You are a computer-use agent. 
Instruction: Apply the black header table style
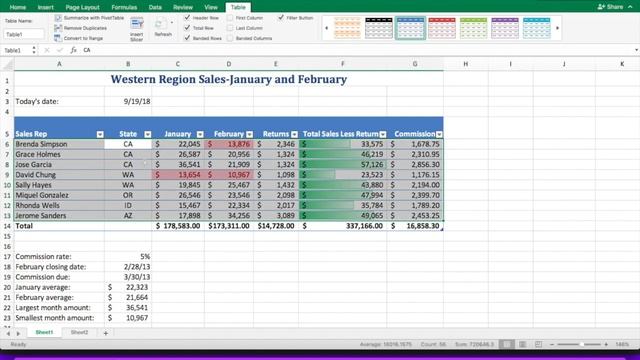coord(379,28)
